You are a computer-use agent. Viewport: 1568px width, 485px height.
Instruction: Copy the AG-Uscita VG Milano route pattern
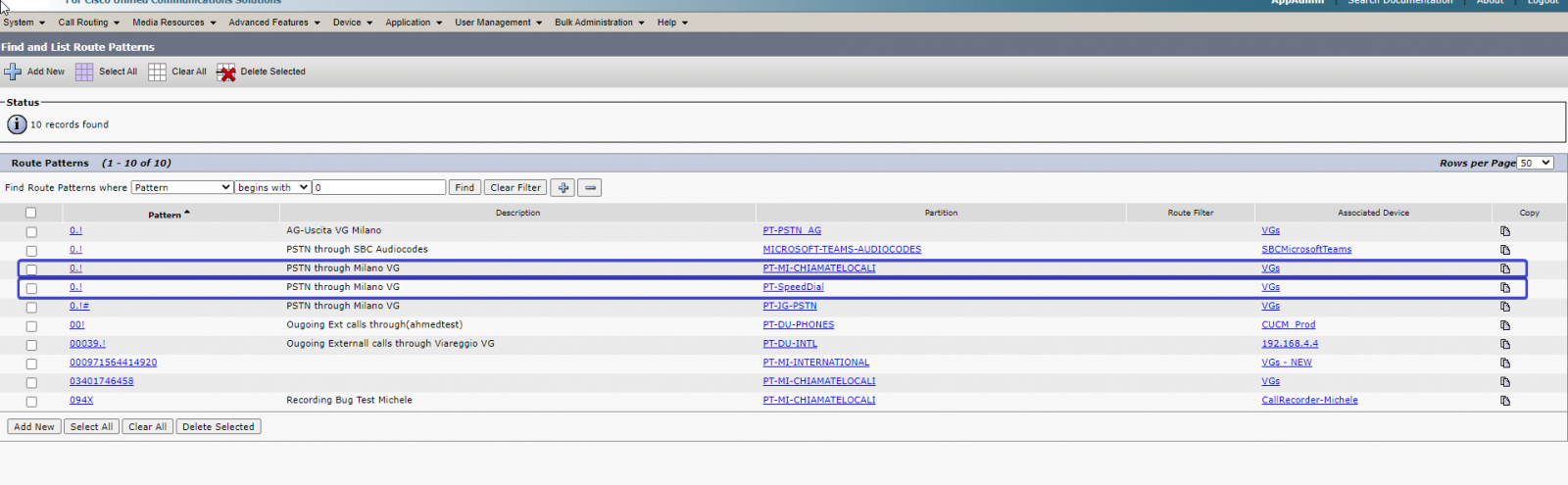pyautogui.click(x=1504, y=231)
